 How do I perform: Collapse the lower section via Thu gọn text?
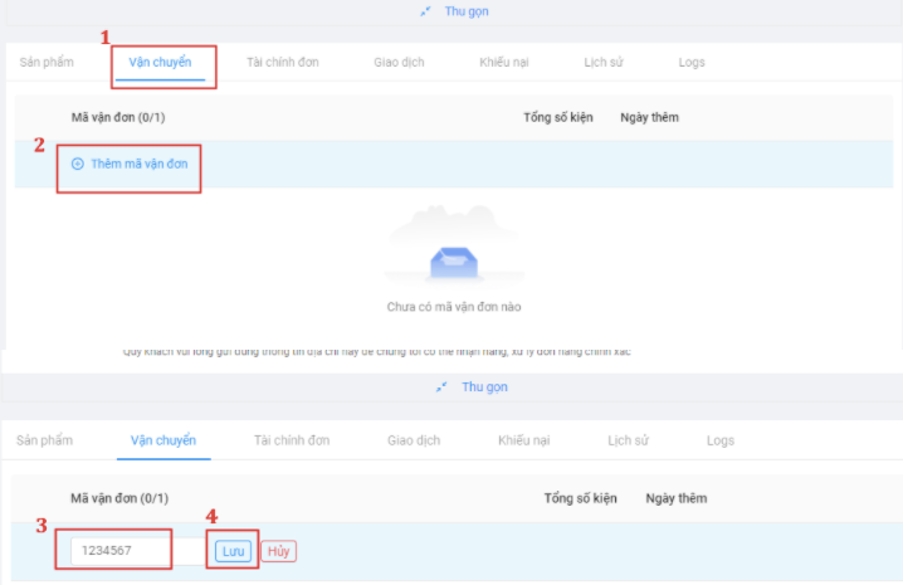point(484,387)
